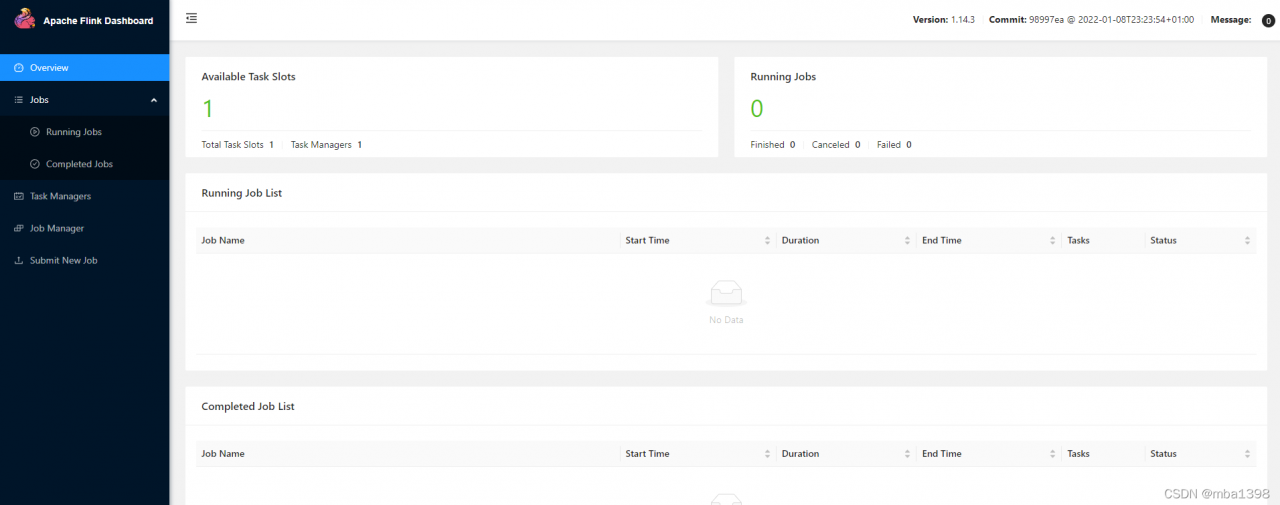Sort Running Job List by Start Time
This screenshot has height=505, width=1280.
[768, 240]
